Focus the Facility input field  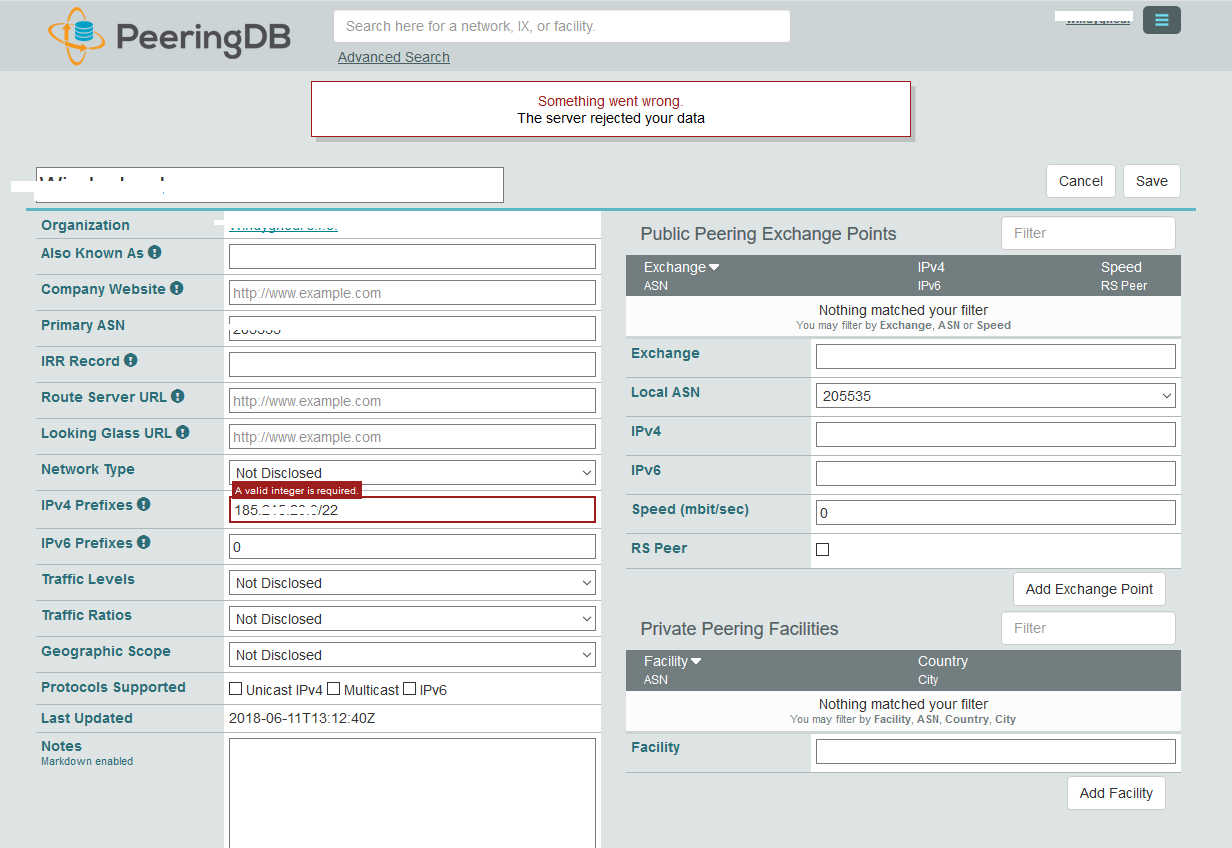click(996, 751)
